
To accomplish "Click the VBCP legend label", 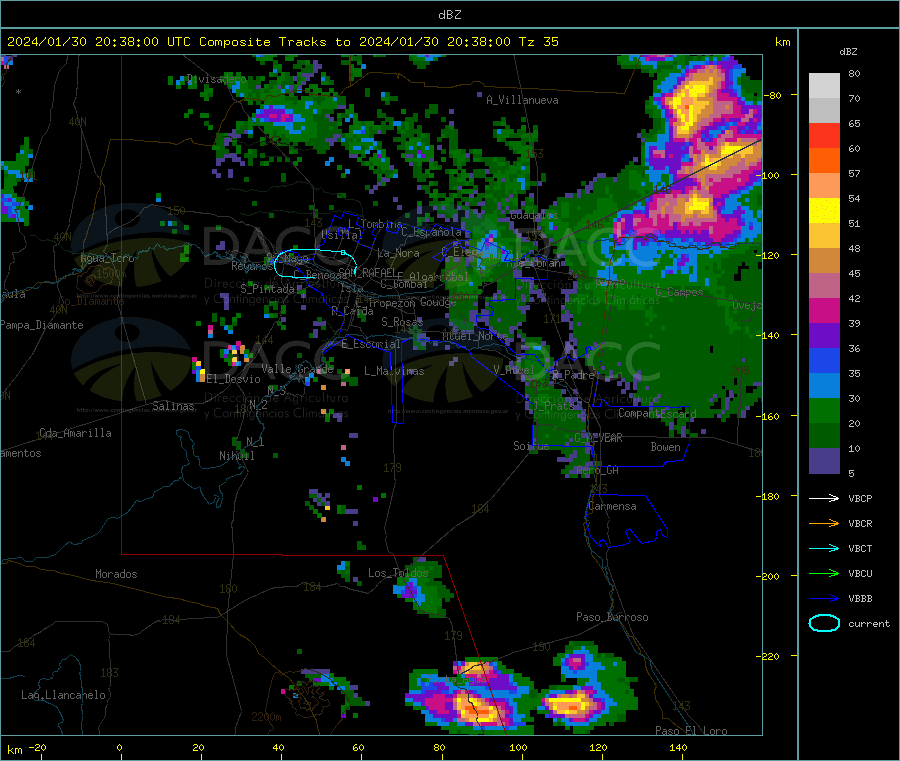I will coord(860,498).
